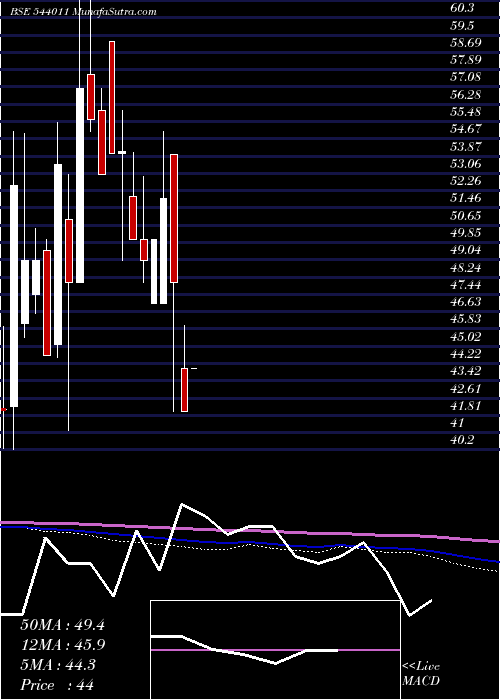The width and height of the screenshot is (500, 700).
Task: Click the 5MA : 44.3 value
Action: point(58,665)
